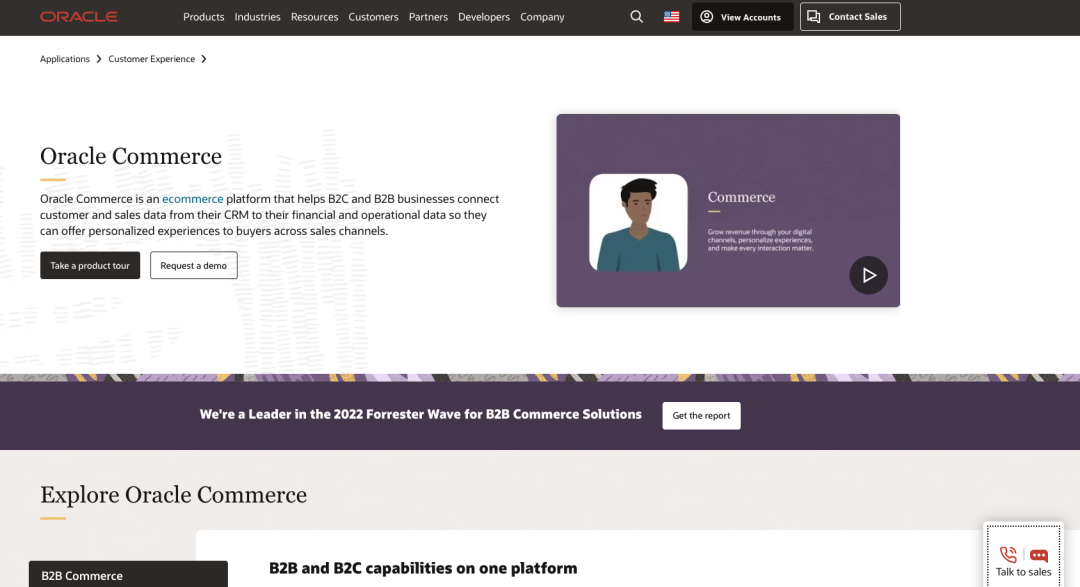Screen dimensions: 1080x587
Task: Click the Forrester Wave banner text
Action: tap(420, 414)
